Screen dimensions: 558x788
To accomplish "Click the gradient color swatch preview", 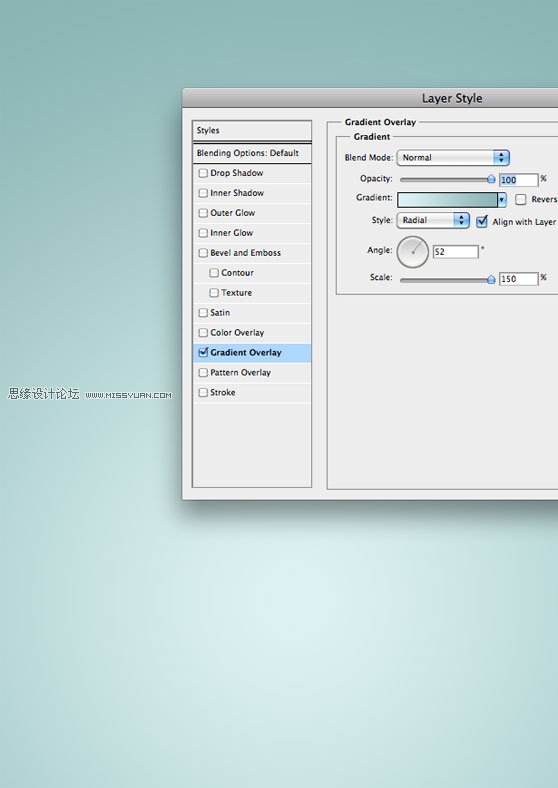I will click(447, 200).
